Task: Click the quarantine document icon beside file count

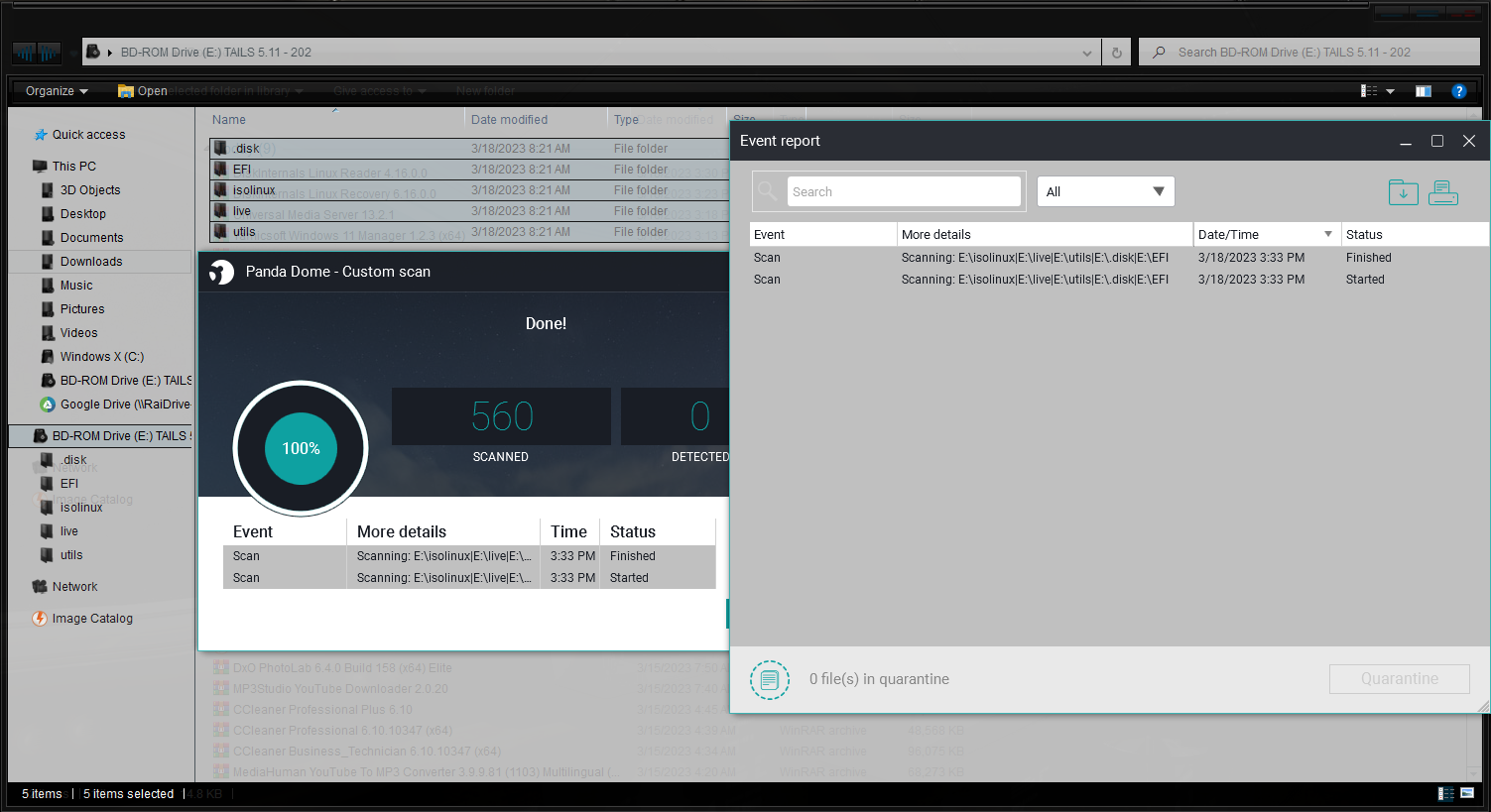Action: tap(770, 680)
